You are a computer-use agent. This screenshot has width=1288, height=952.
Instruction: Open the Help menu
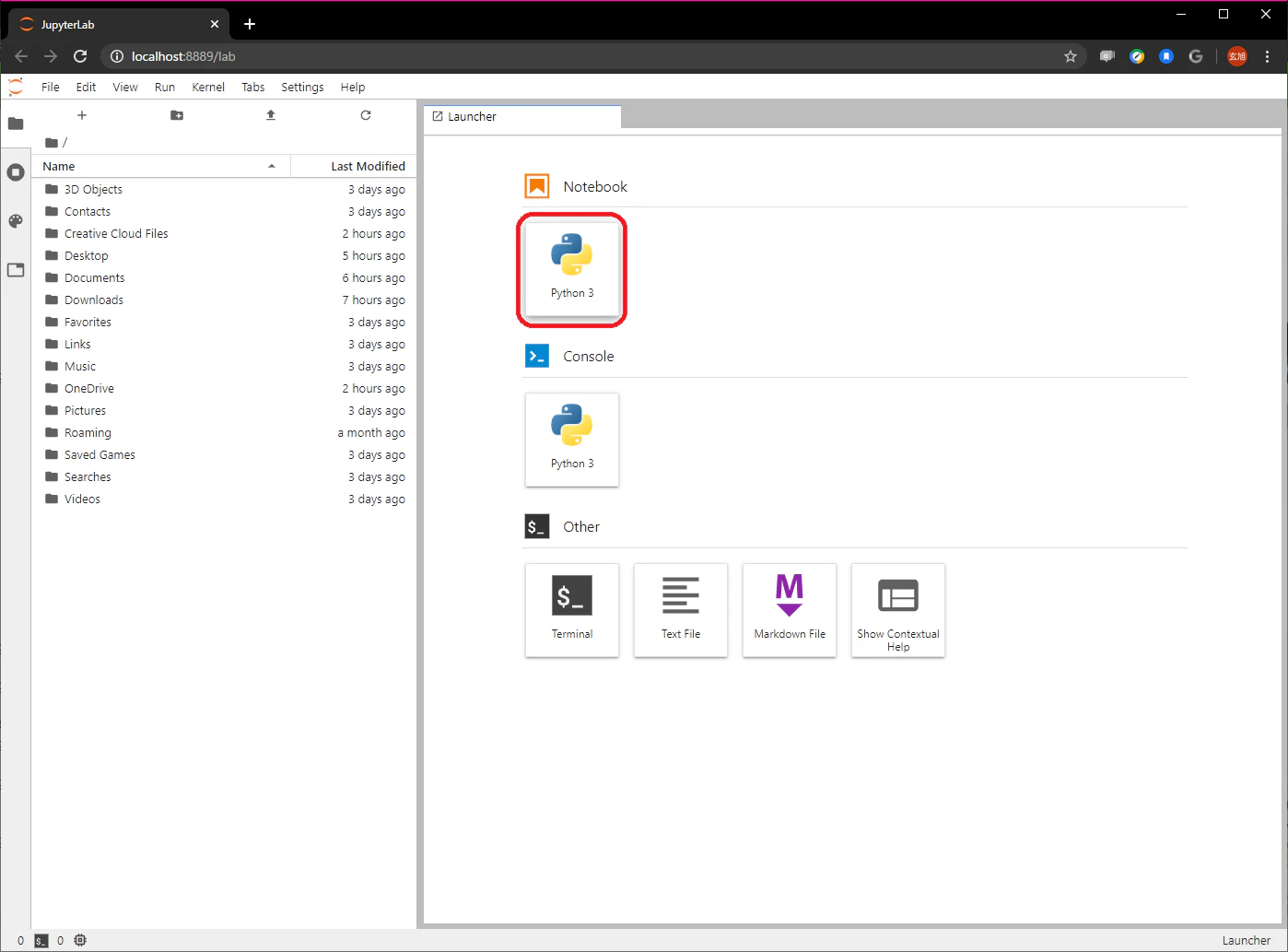(353, 87)
